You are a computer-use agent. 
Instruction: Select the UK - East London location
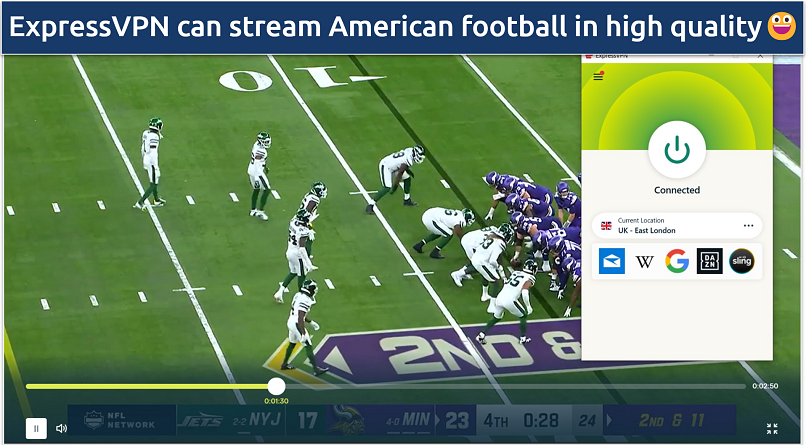[x=676, y=226]
